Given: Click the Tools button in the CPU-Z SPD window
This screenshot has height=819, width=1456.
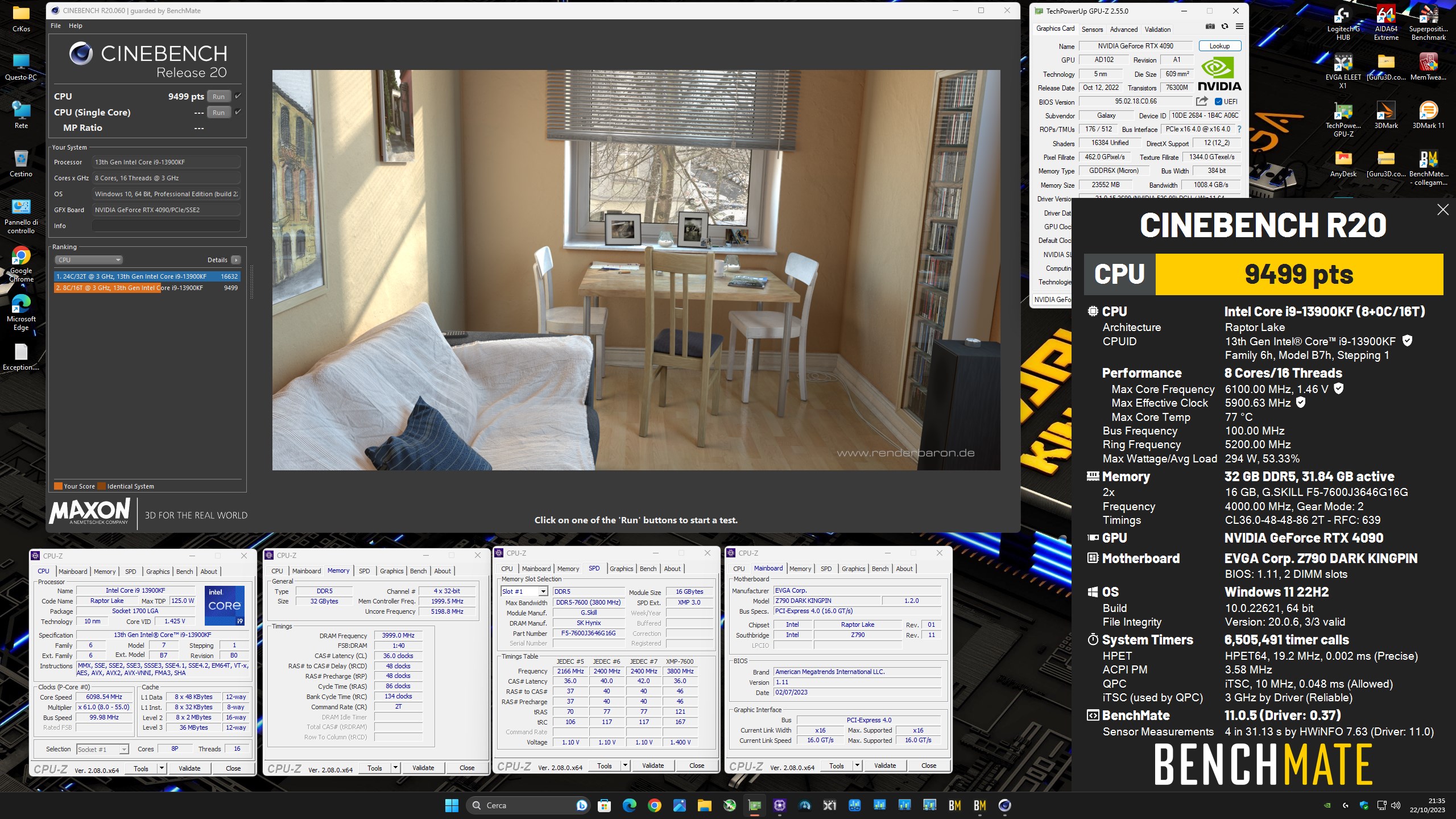Looking at the screenshot, I should pyautogui.click(x=605, y=766).
